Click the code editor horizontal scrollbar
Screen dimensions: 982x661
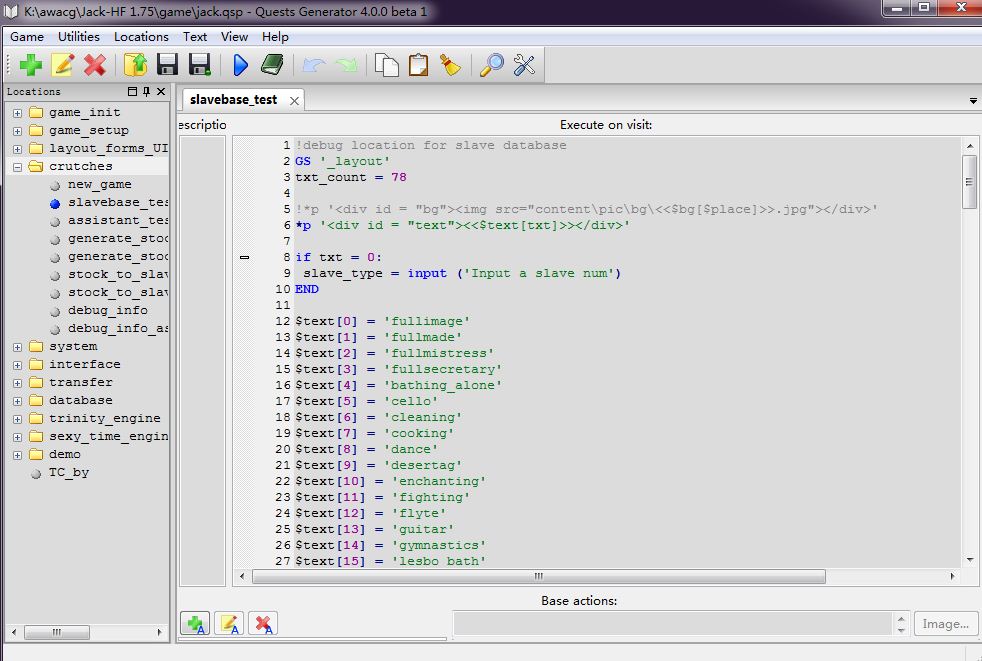pyautogui.click(x=538, y=577)
